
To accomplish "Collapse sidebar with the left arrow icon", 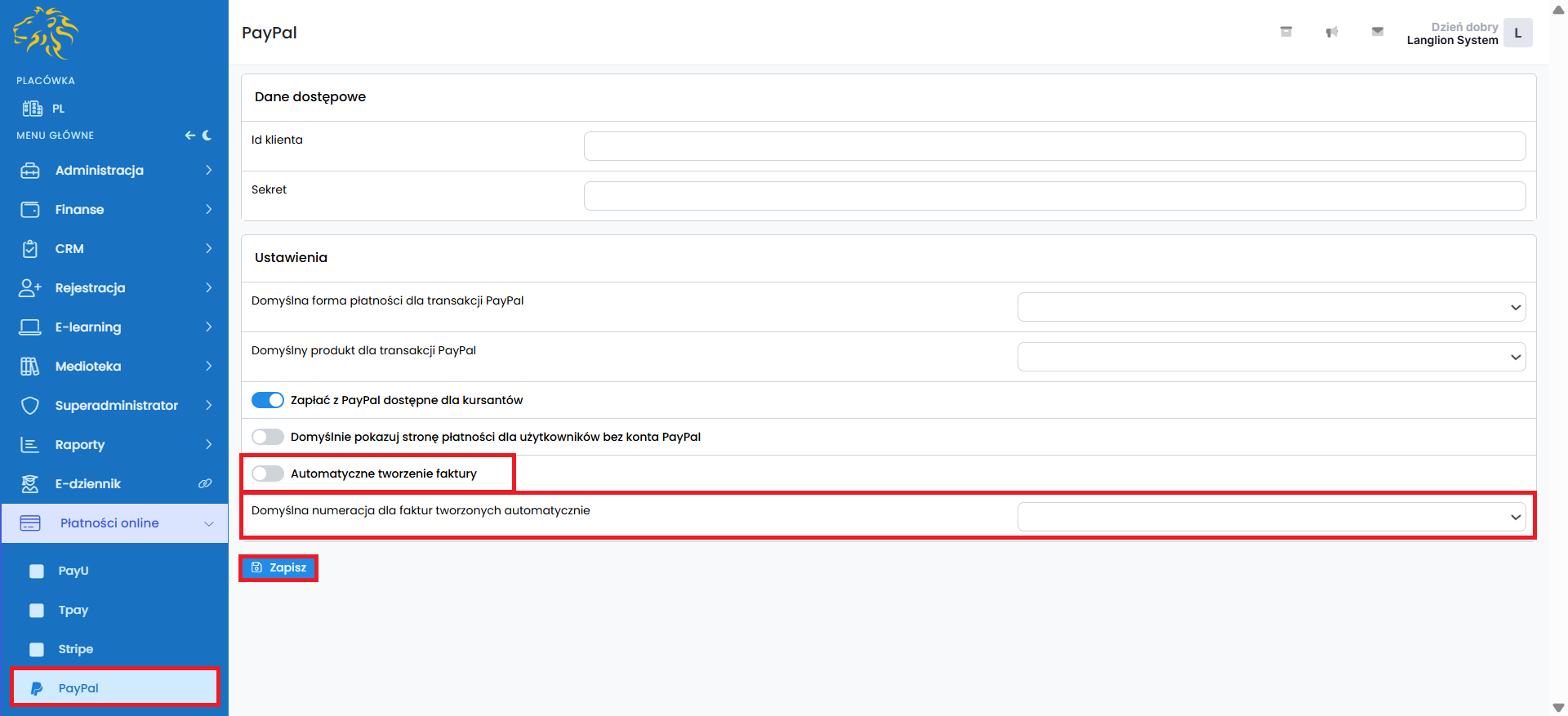I will (x=189, y=136).
